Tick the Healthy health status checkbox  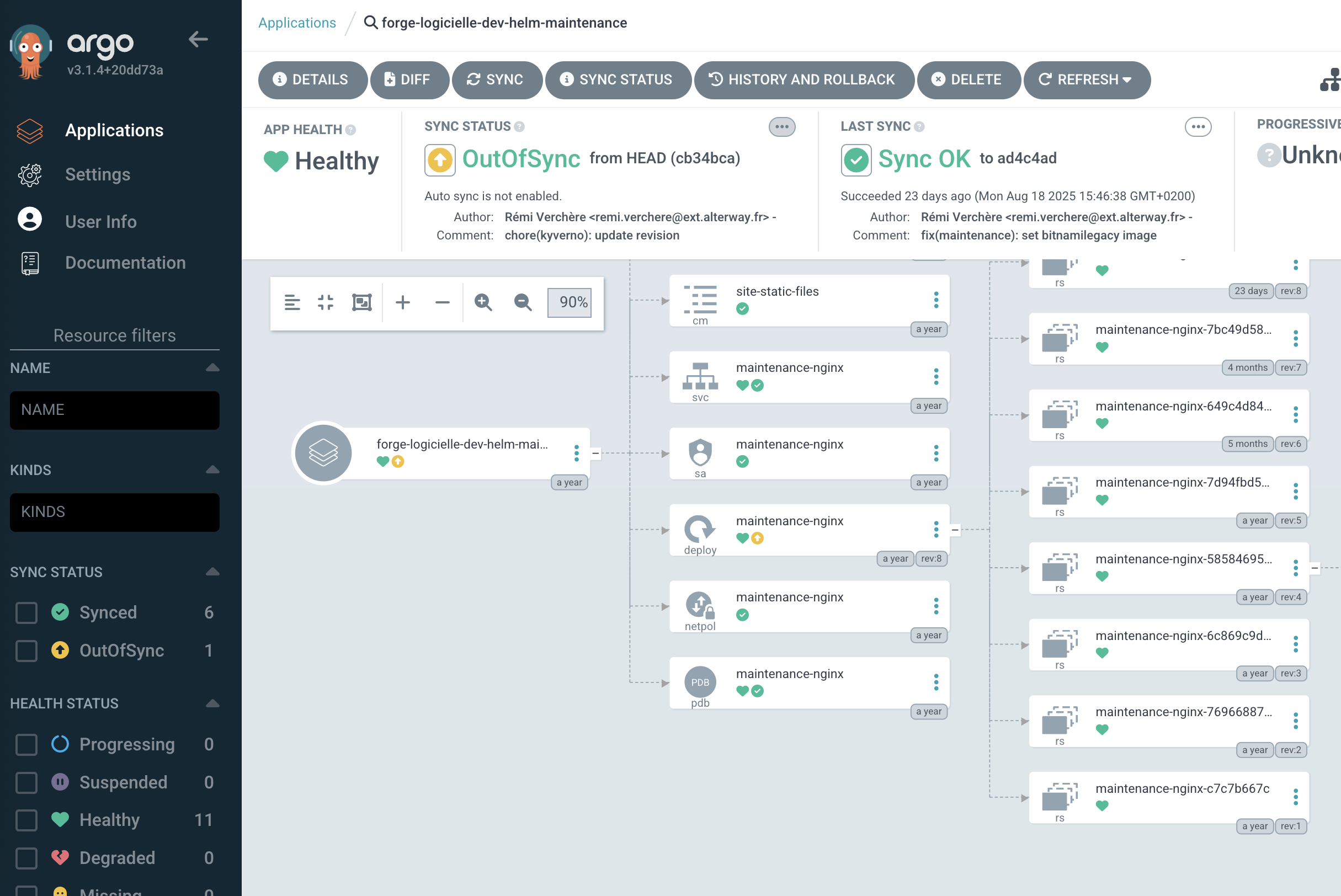tap(26, 820)
